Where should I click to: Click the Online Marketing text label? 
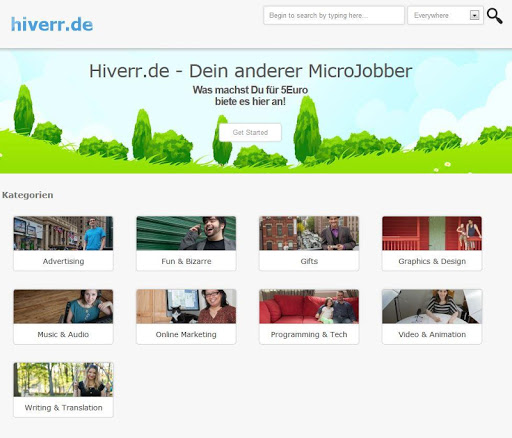(186, 334)
